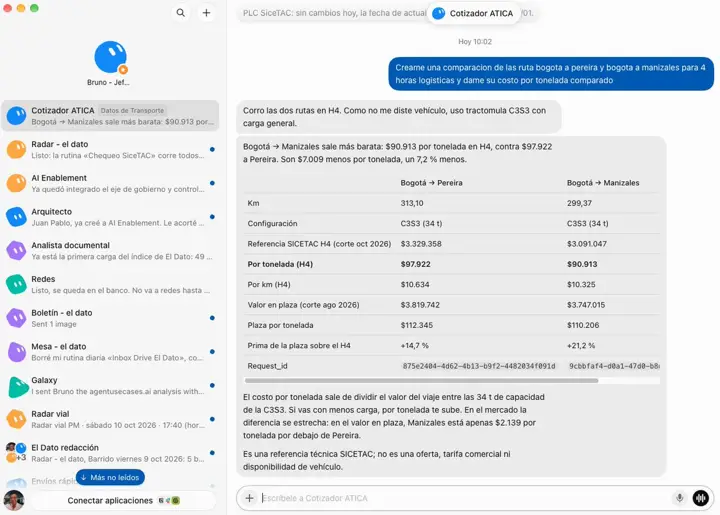Click the Arquitecto blue avatar

click(x=17, y=217)
